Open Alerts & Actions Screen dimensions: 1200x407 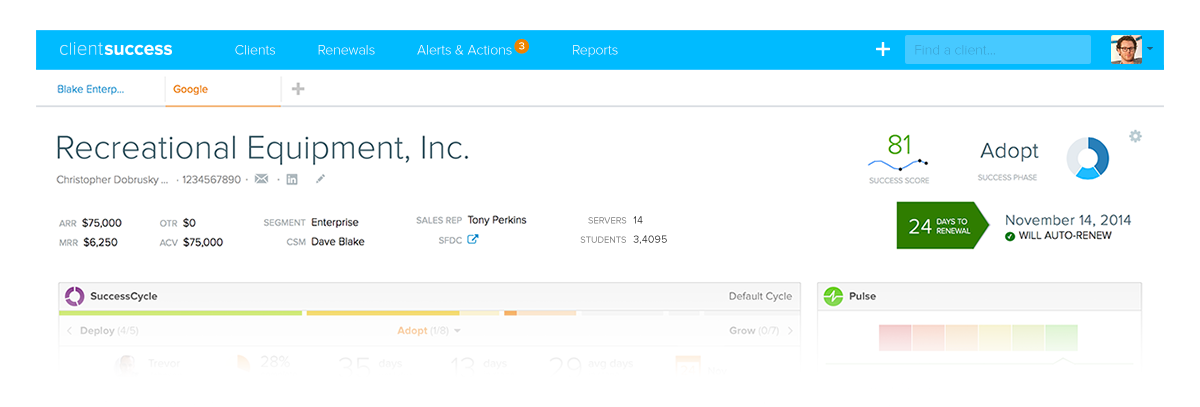pyautogui.click(x=464, y=50)
